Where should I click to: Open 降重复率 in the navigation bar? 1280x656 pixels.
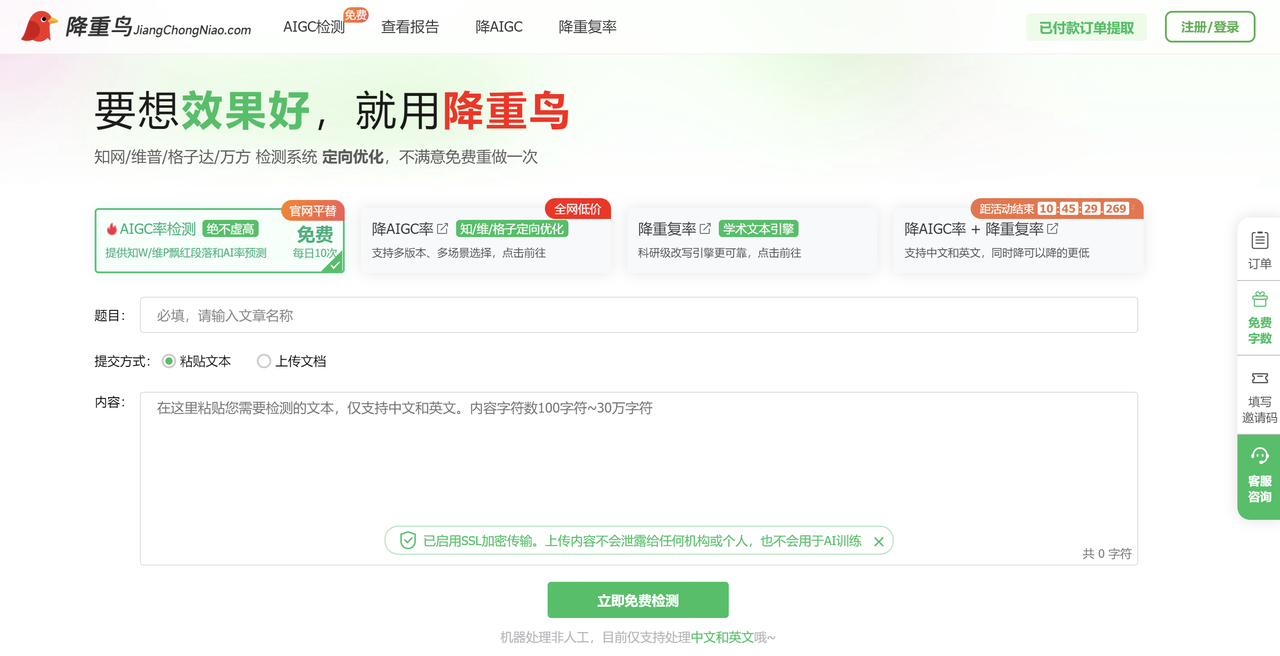tap(588, 27)
